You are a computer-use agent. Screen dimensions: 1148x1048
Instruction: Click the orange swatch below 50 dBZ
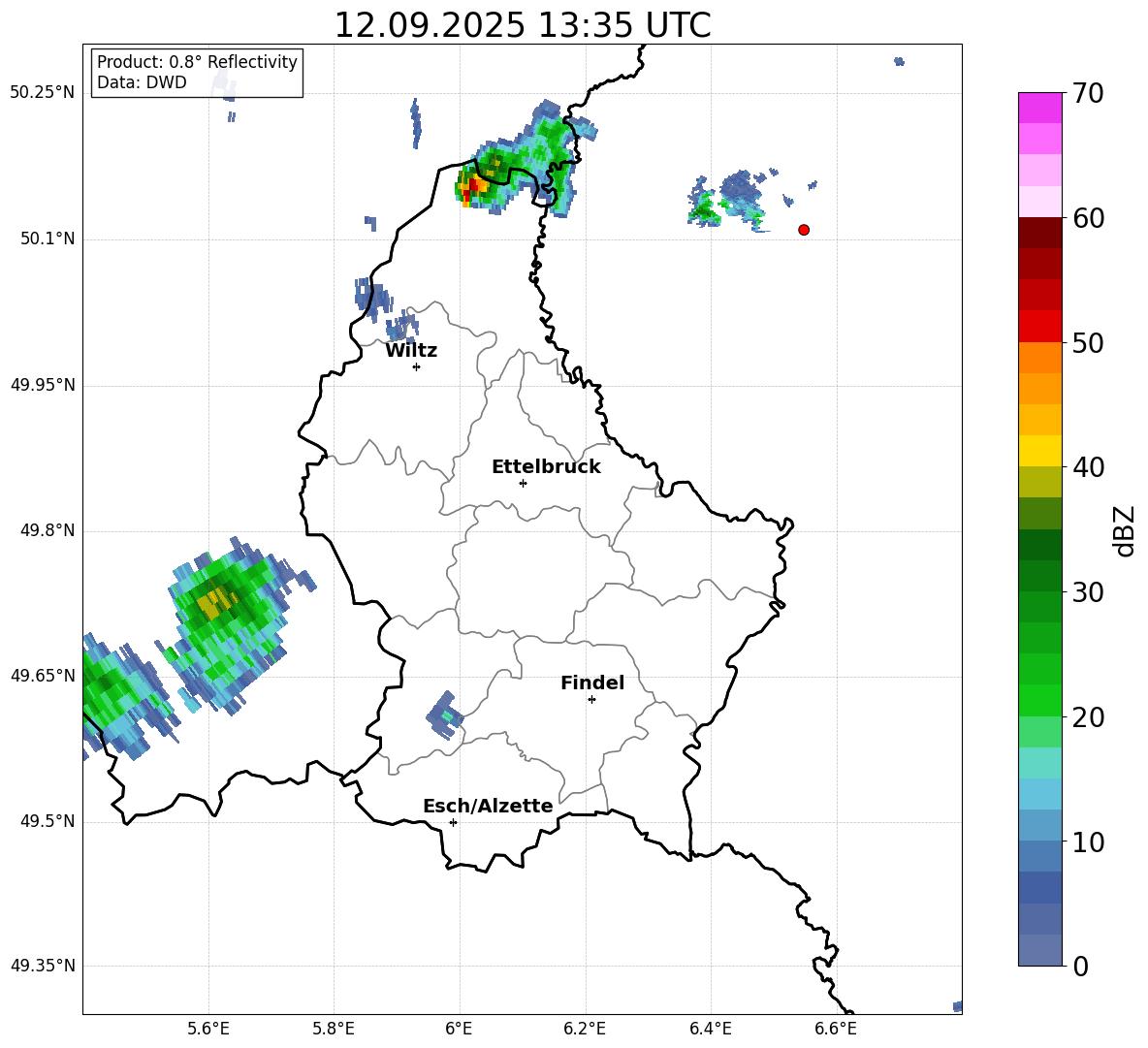[1039, 358]
